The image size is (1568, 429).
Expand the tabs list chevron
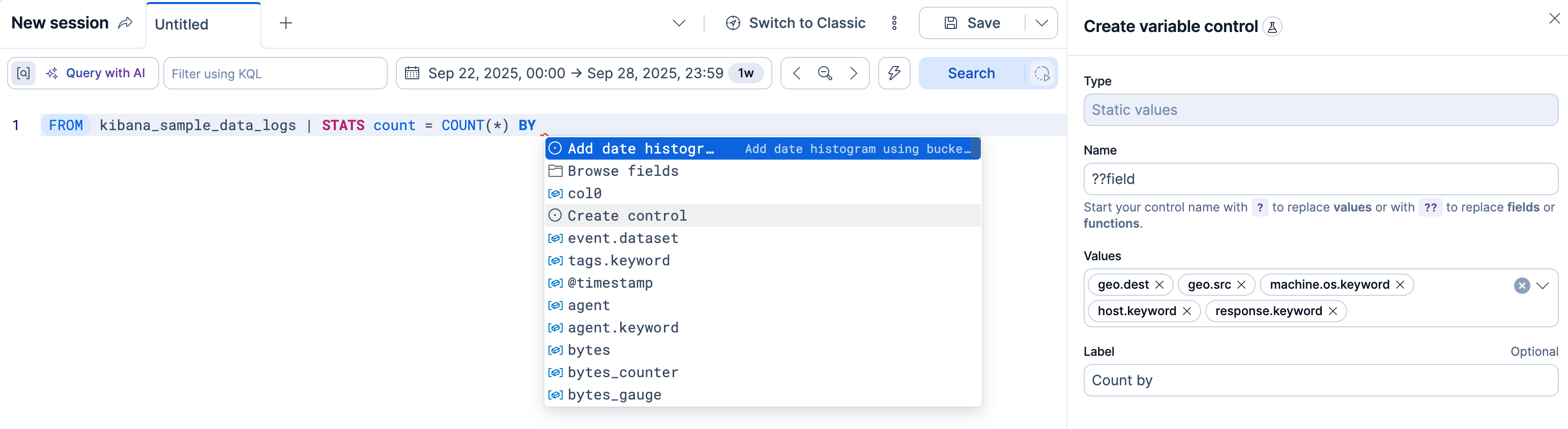[x=679, y=23]
